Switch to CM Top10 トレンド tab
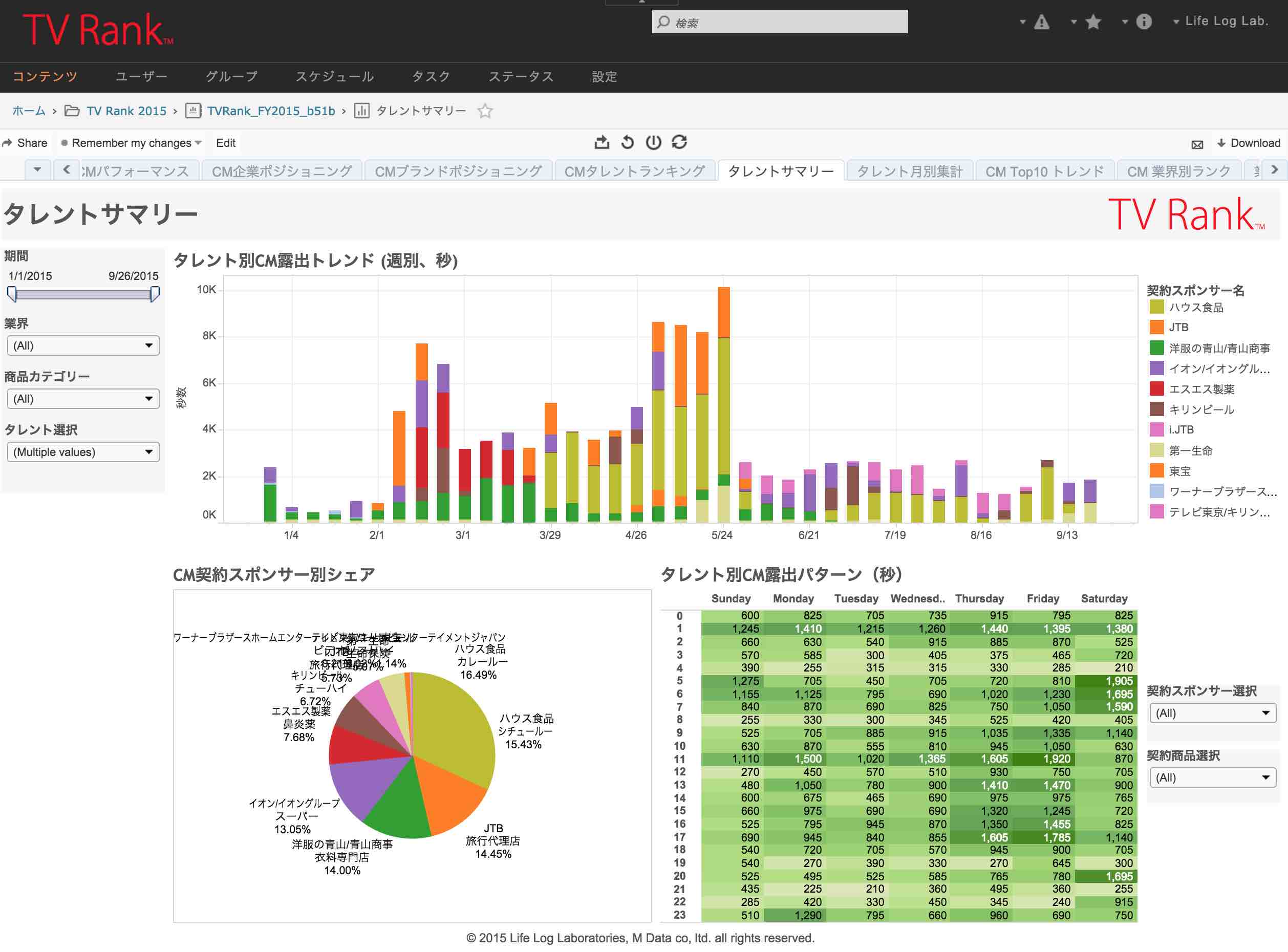This screenshot has height=952, width=1288. (x=1044, y=171)
